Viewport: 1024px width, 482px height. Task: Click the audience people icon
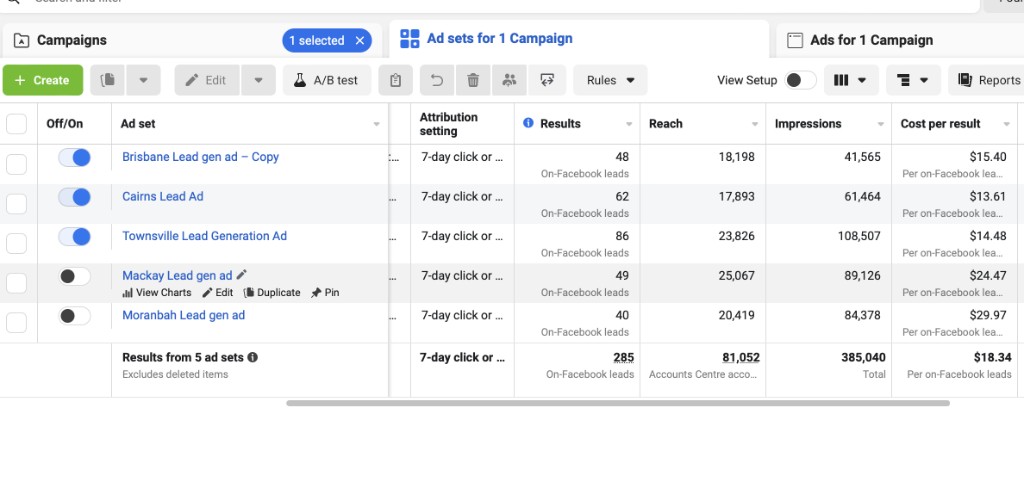tap(509, 80)
